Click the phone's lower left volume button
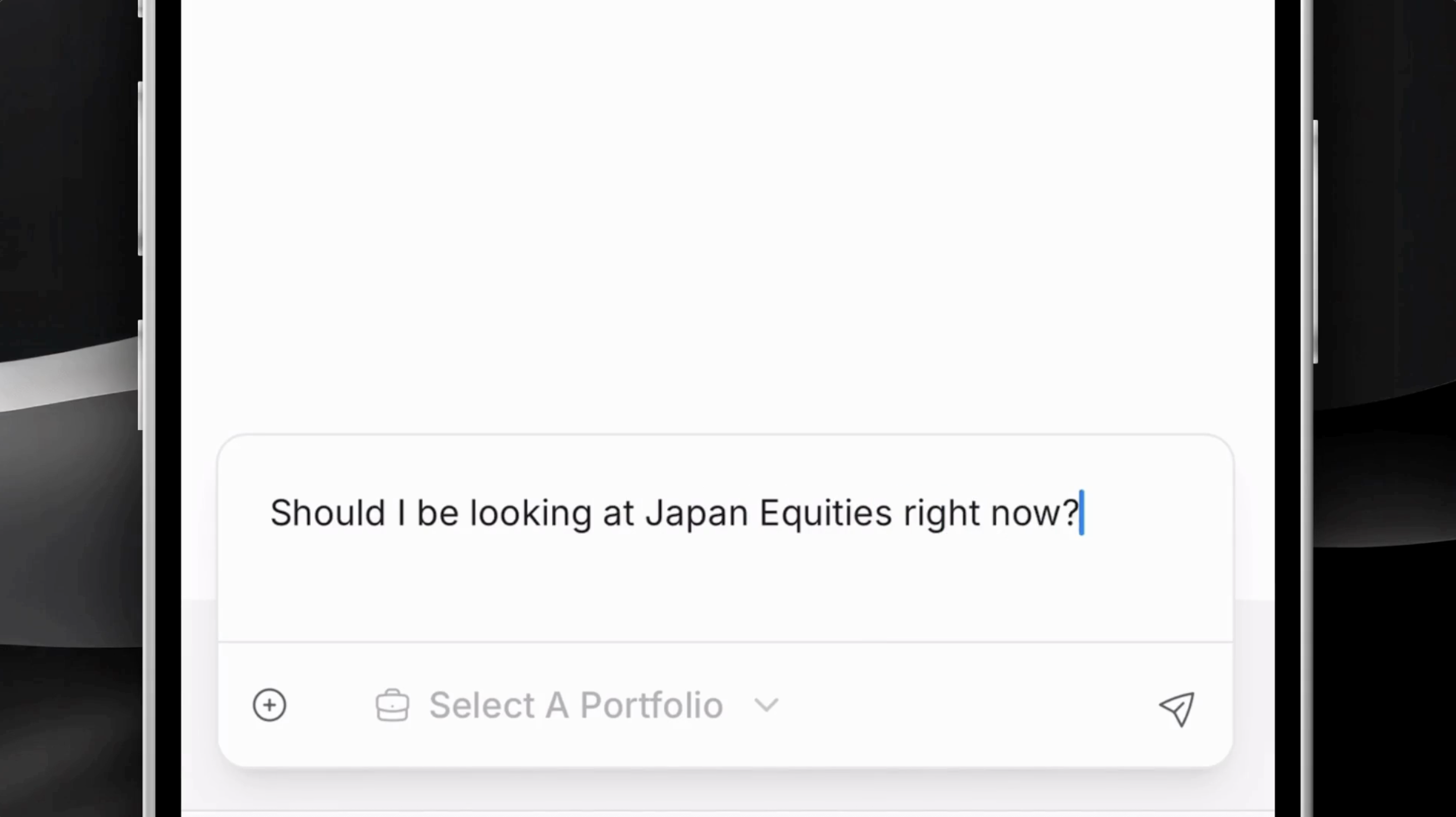1456x817 pixels. tap(140, 375)
